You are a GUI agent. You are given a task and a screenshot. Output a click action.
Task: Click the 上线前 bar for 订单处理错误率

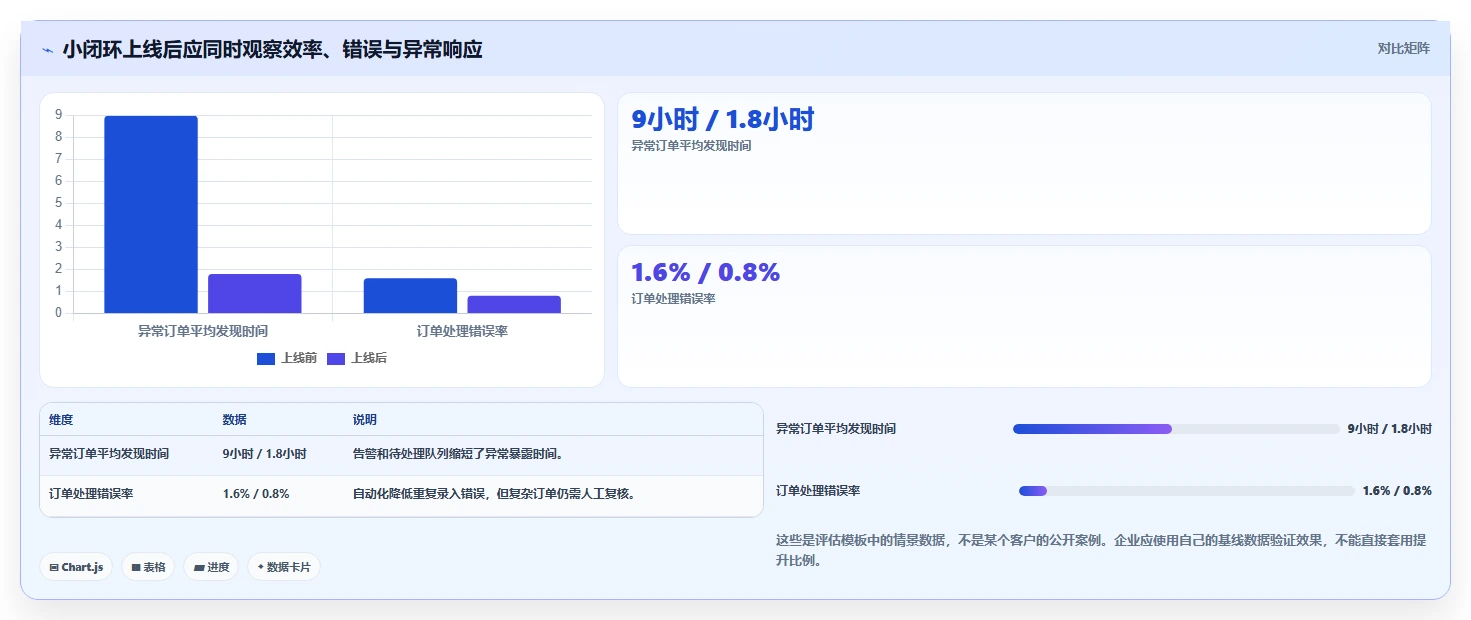pos(410,296)
